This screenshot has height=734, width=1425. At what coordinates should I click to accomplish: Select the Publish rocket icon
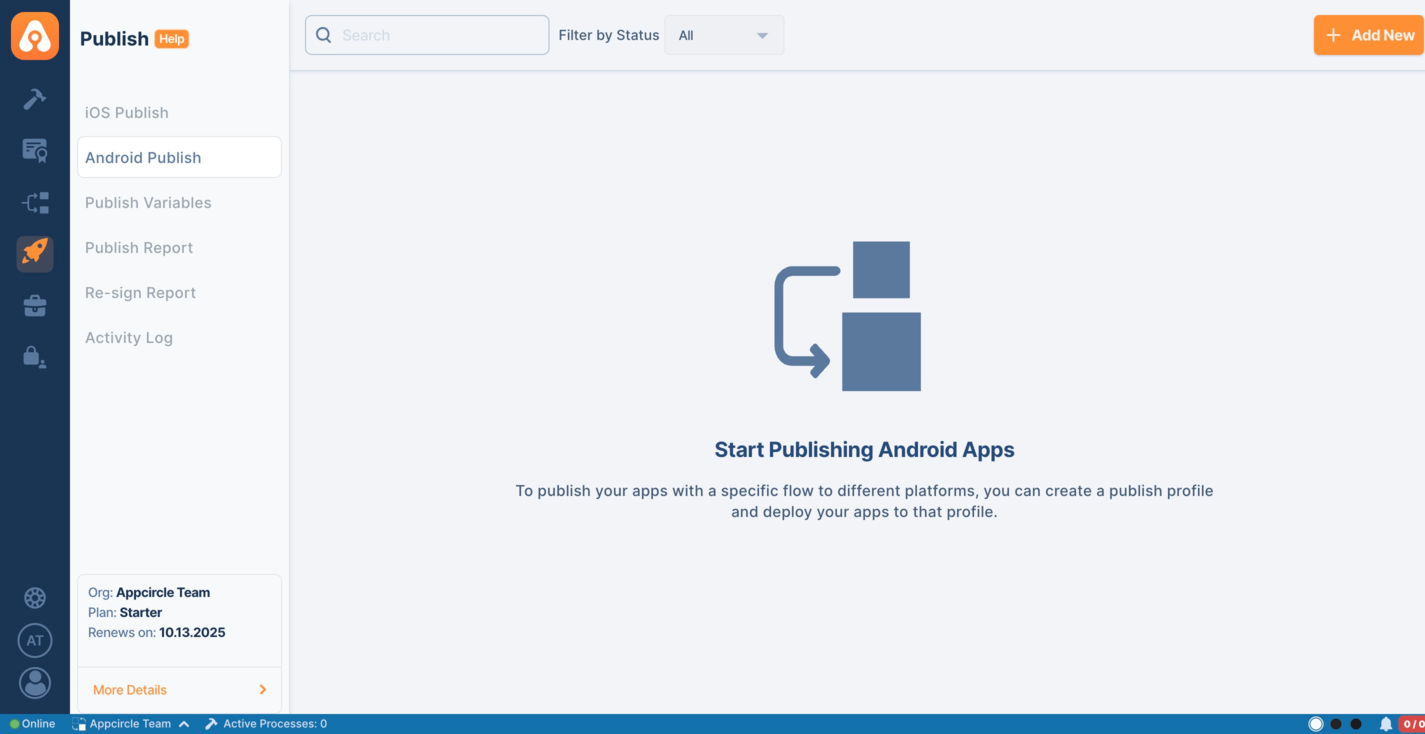point(35,253)
